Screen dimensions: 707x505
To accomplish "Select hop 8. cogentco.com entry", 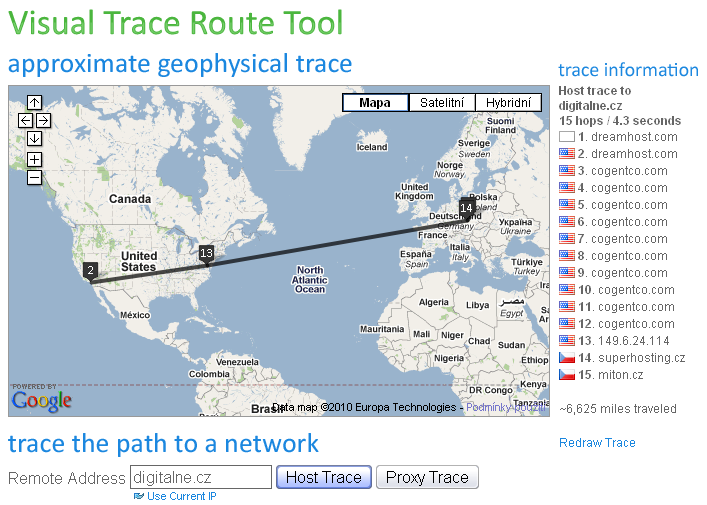I will coord(623,256).
